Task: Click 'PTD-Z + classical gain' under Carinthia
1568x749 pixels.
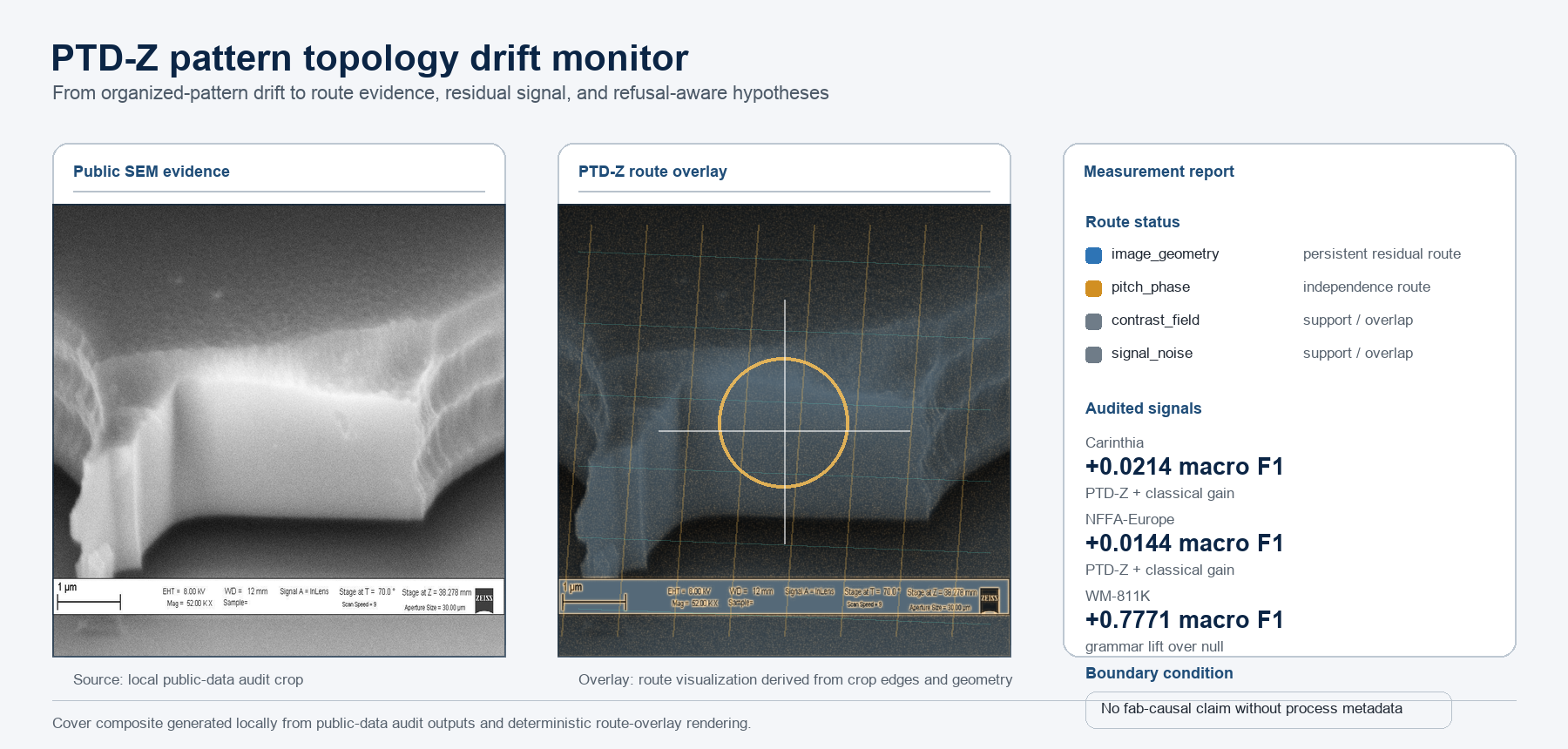Action: pos(1159,493)
